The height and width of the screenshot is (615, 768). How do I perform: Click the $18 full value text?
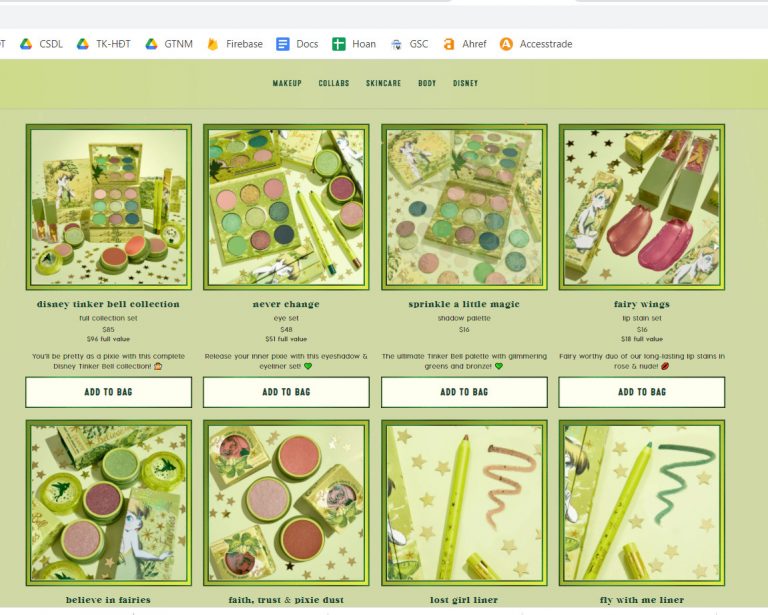pyautogui.click(x=642, y=339)
